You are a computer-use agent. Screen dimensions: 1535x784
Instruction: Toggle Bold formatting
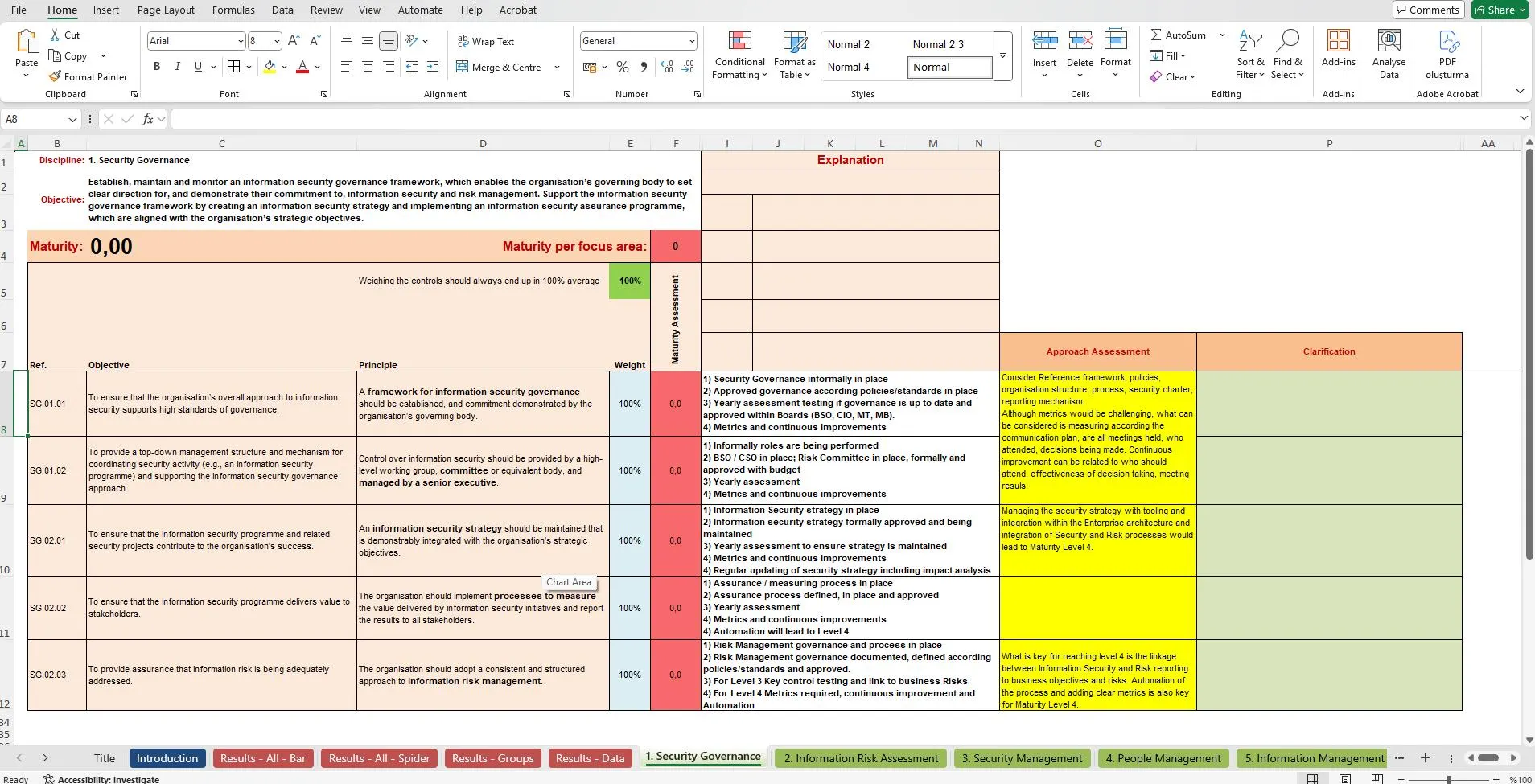[157, 67]
